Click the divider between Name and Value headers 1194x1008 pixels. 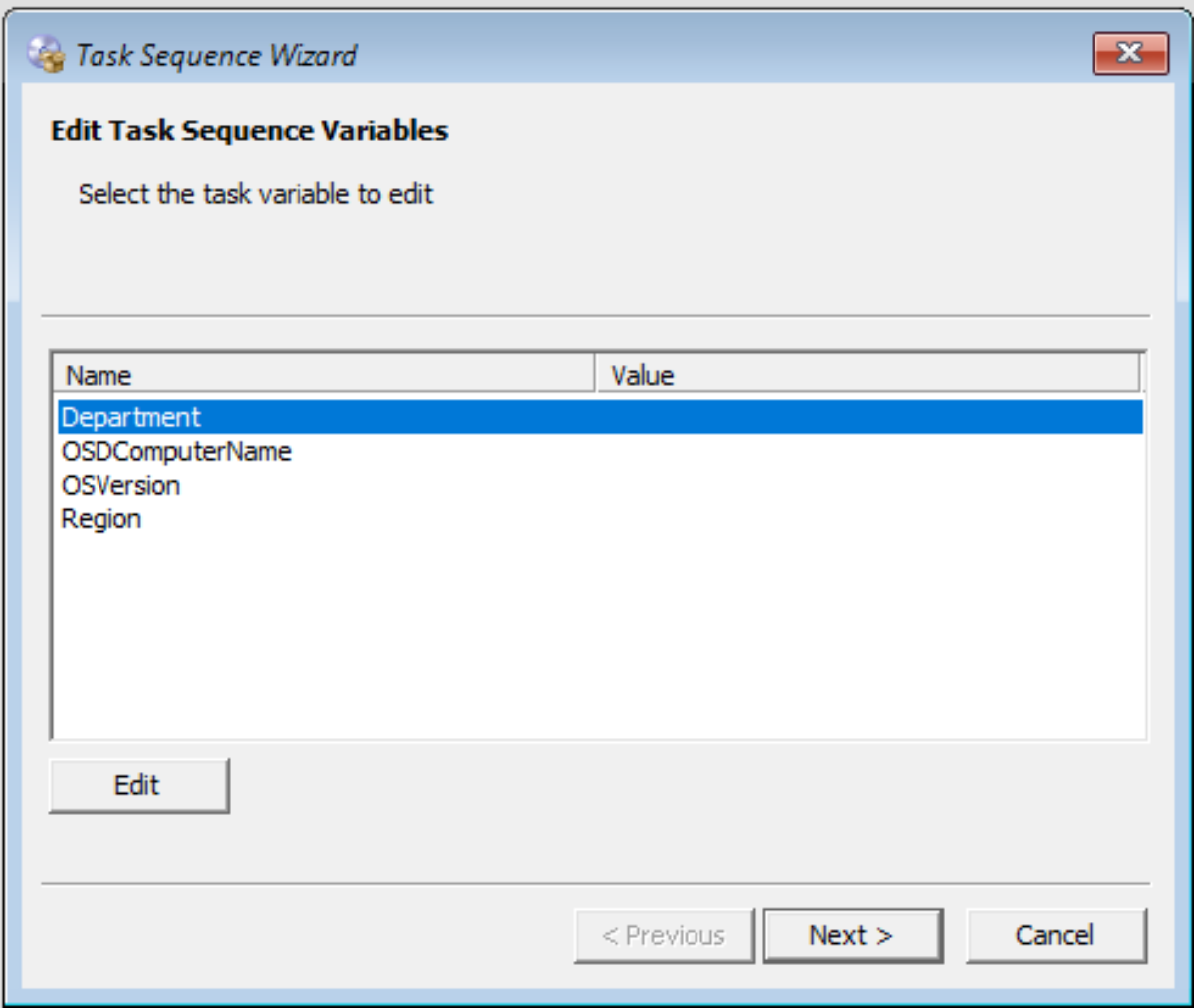(x=595, y=375)
